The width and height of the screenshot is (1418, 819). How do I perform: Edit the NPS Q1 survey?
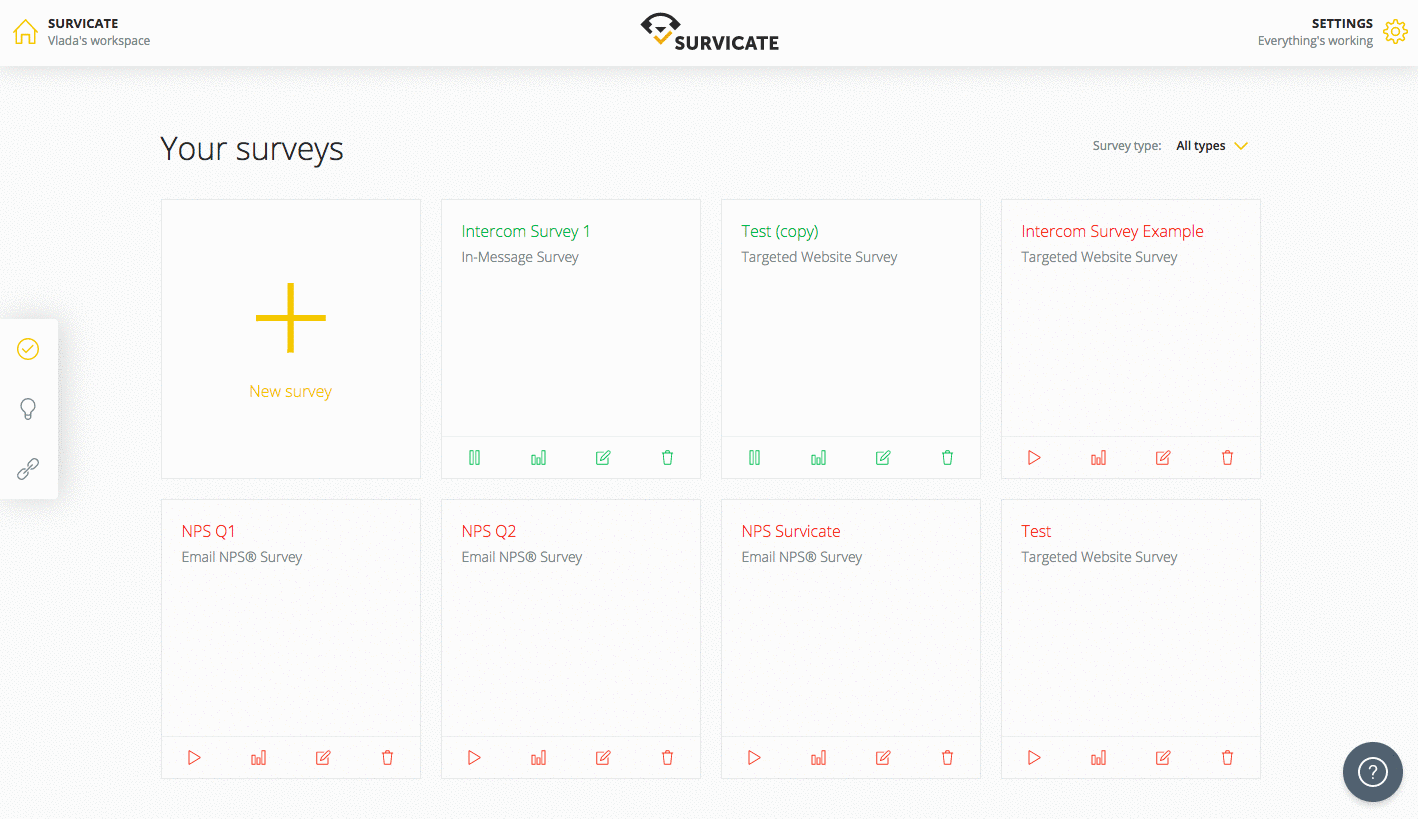tap(323, 758)
